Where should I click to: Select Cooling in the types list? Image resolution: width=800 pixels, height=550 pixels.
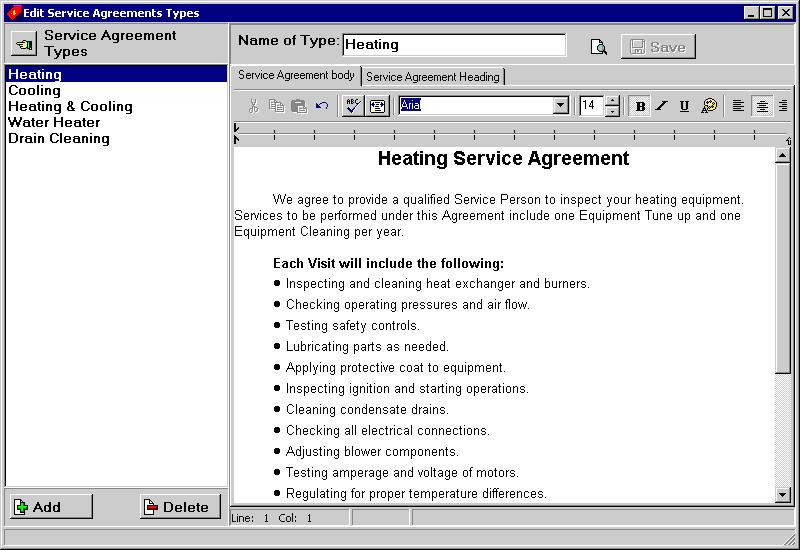[x=116, y=90]
